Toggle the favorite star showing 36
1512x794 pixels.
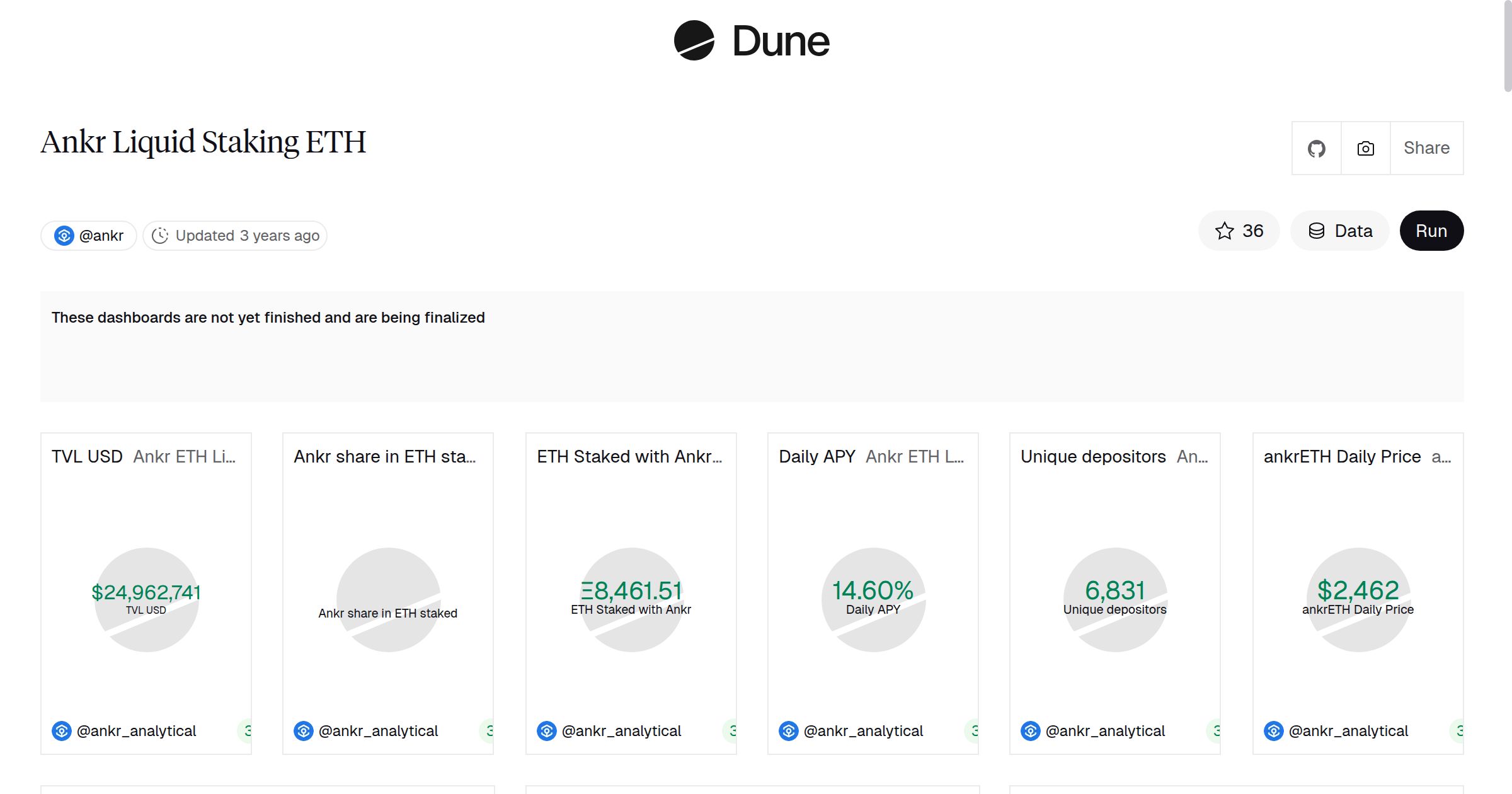click(x=1239, y=231)
